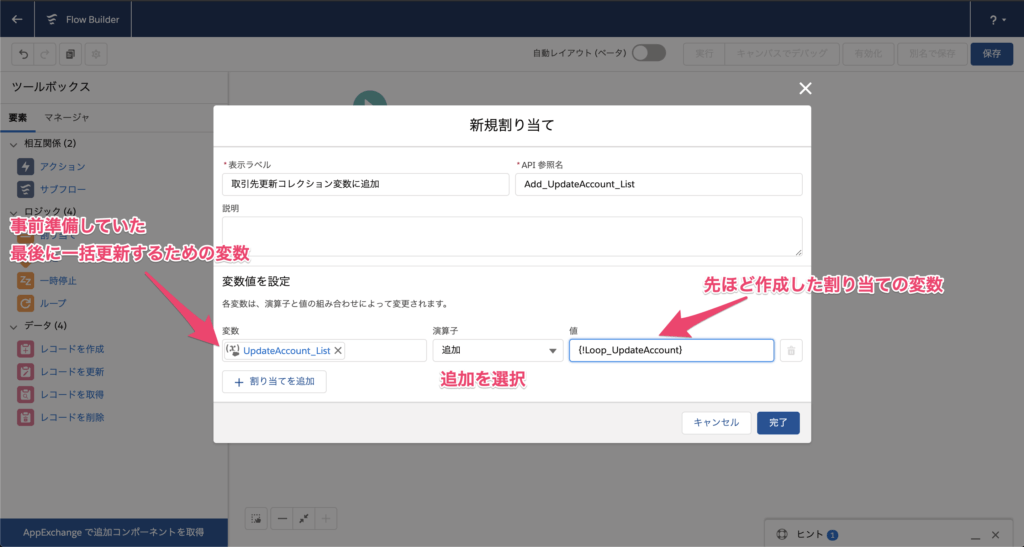
Task: Click the キャンバスでデバッグ button
Action: point(782,54)
